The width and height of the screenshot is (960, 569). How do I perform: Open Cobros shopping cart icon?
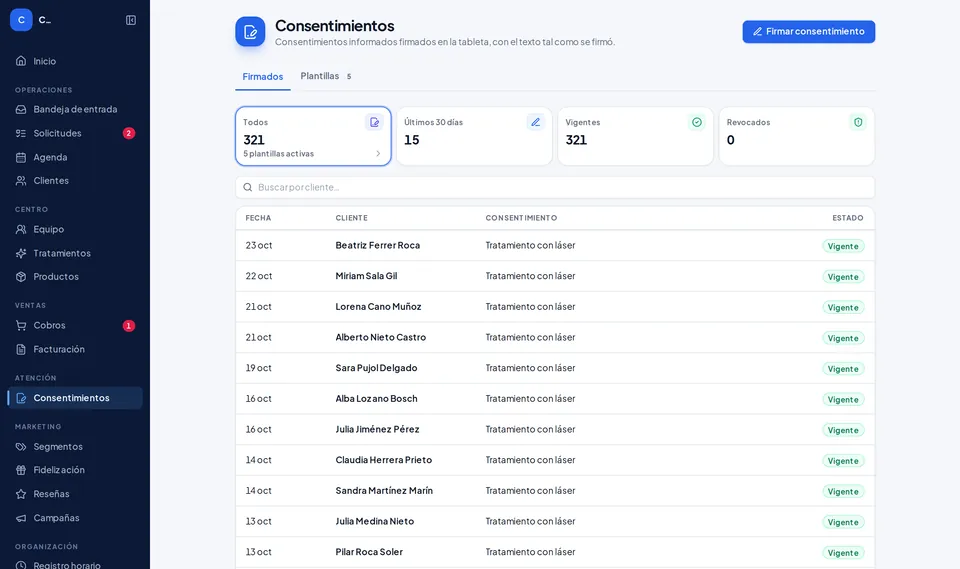pyautogui.click(x=21, y=325)
